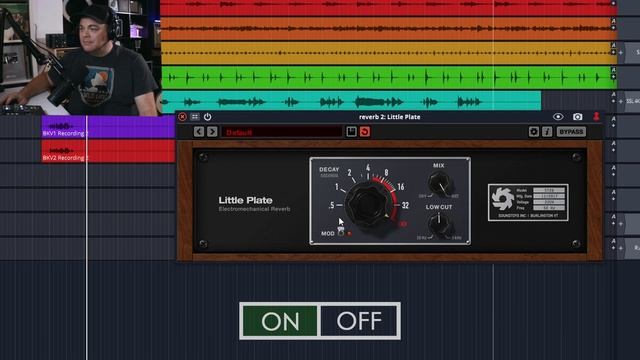Select the BKV2 Recording red clip
This screenshot has height=360, width=640.
click(x=108, y=151)
